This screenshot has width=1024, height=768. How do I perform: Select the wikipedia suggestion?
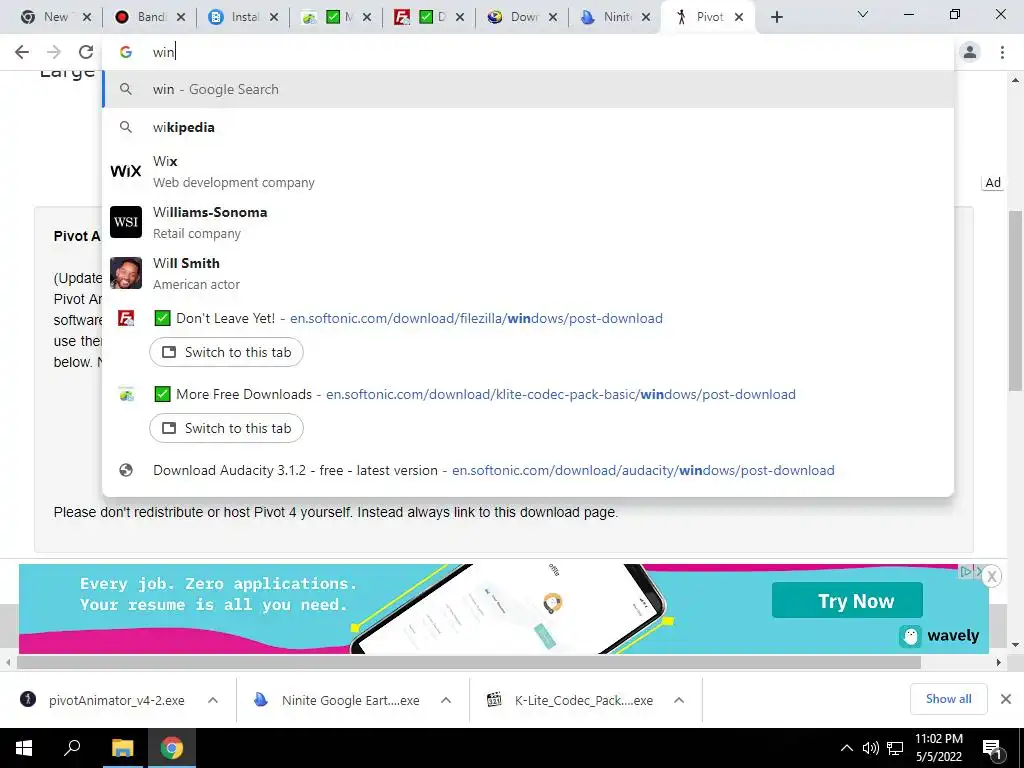(528, 127)
